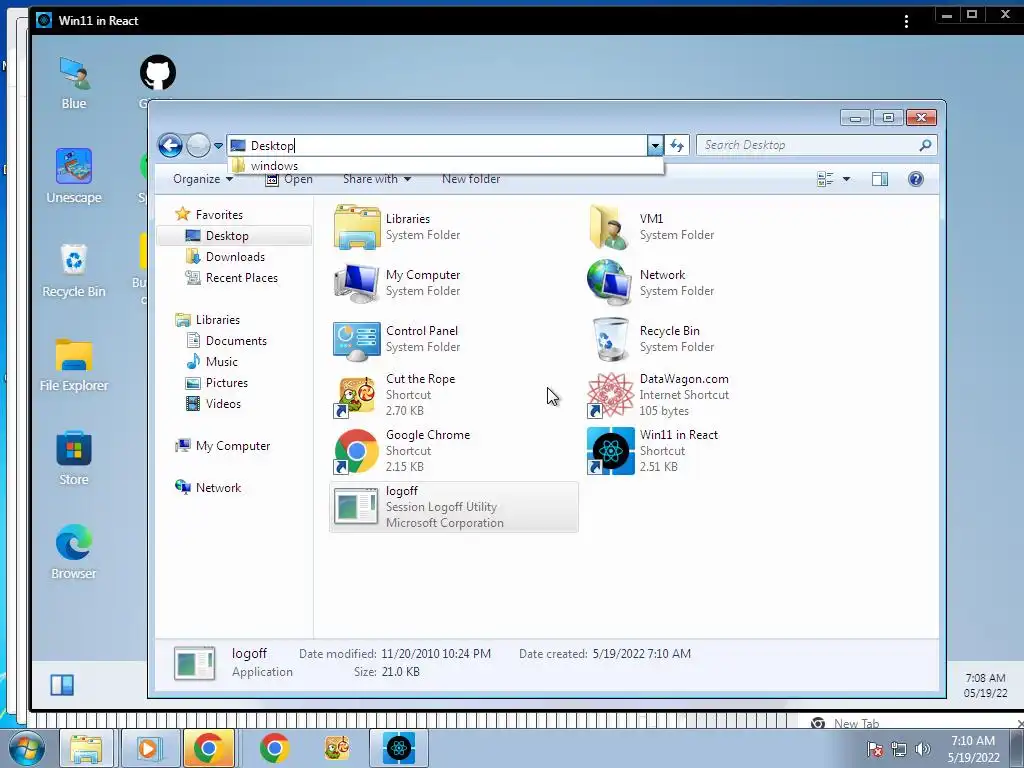Create a New folder
The image size is (1024, 768).
pyautogui.click(x=471, y=179)
